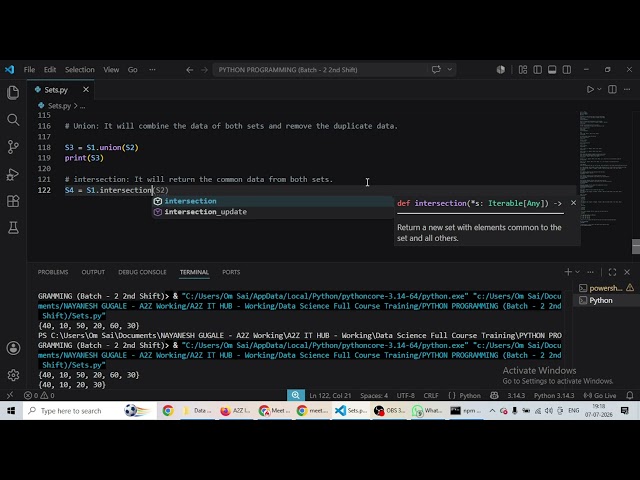Open the Accounts menu icon
Screen dimensions: 640x480
[13, 348]
